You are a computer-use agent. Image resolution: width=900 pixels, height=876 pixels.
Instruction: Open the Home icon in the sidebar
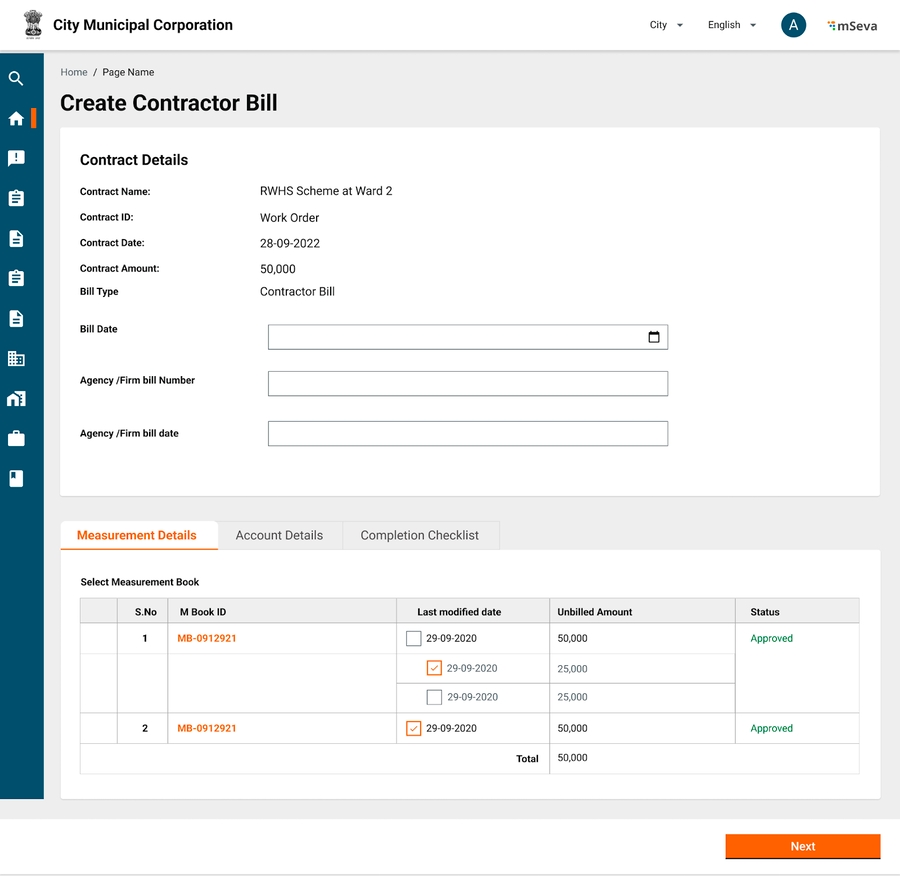(16, 119)
